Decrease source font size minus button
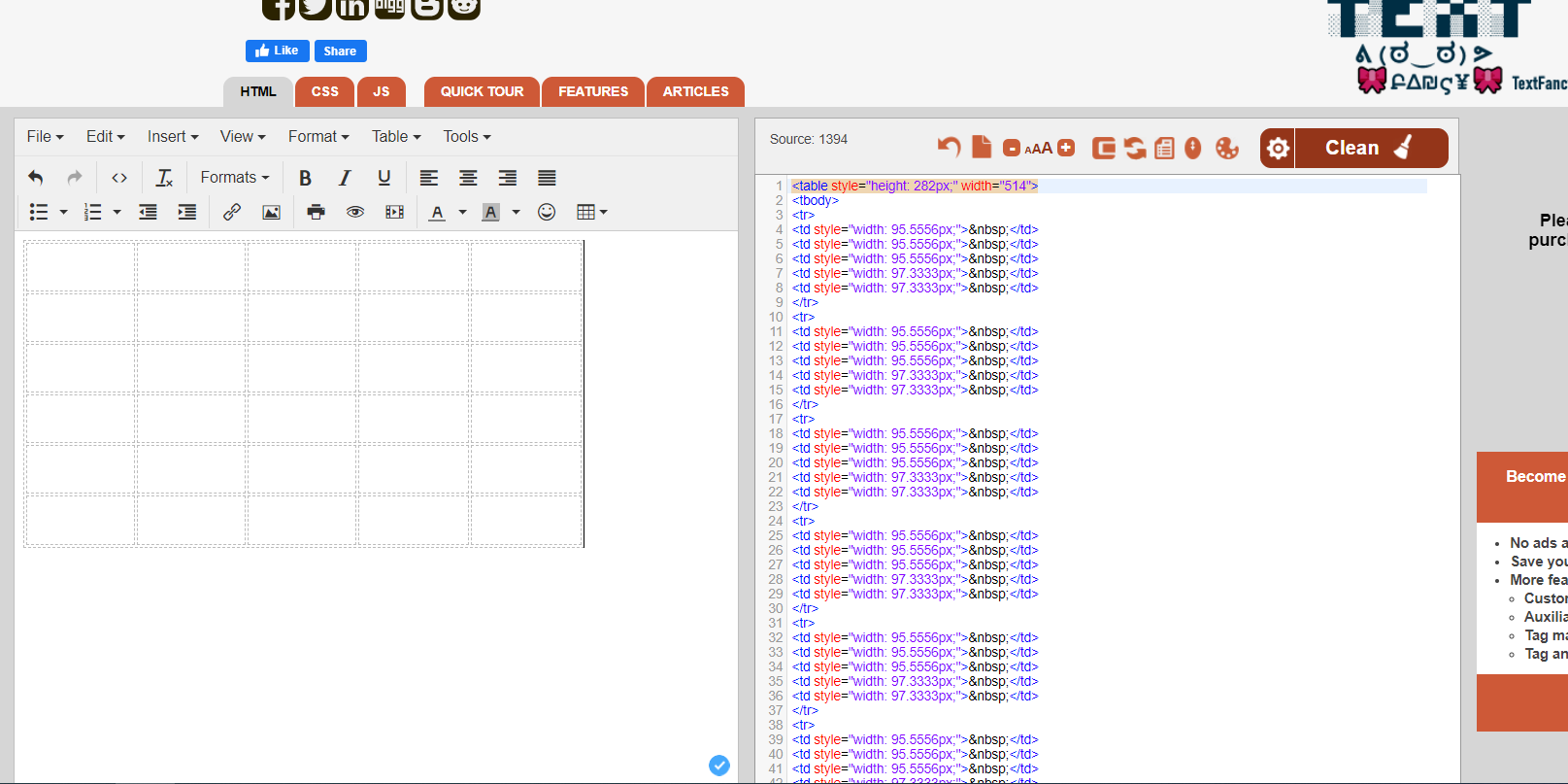The height and width of the screenshot is (784, 1568). [x=1012, y=149]
